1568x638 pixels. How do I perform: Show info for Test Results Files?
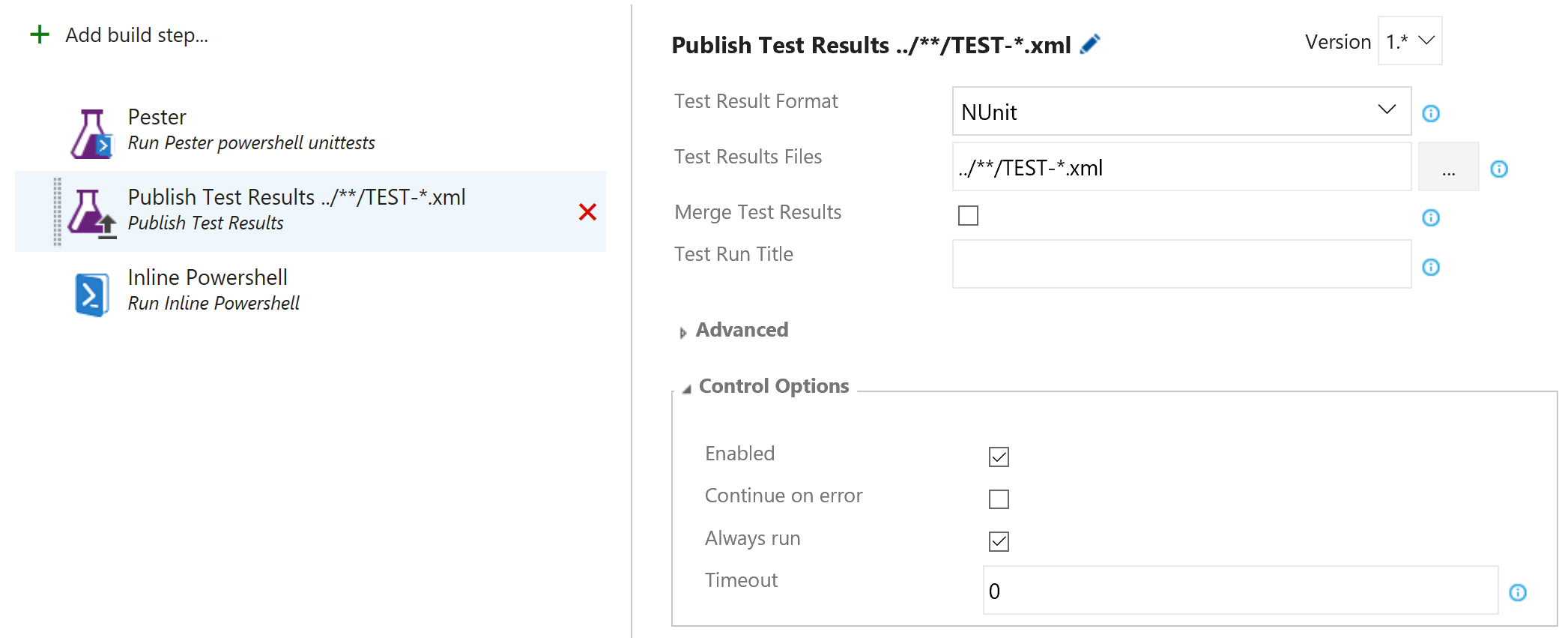(1499, 169)
